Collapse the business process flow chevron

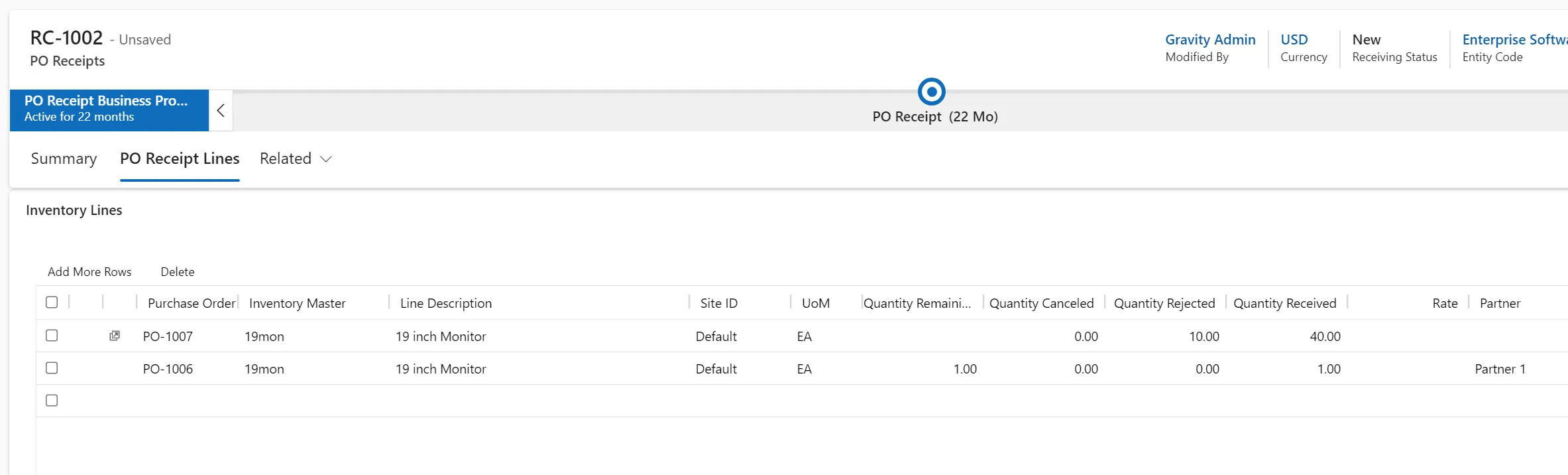click(221, 110)
